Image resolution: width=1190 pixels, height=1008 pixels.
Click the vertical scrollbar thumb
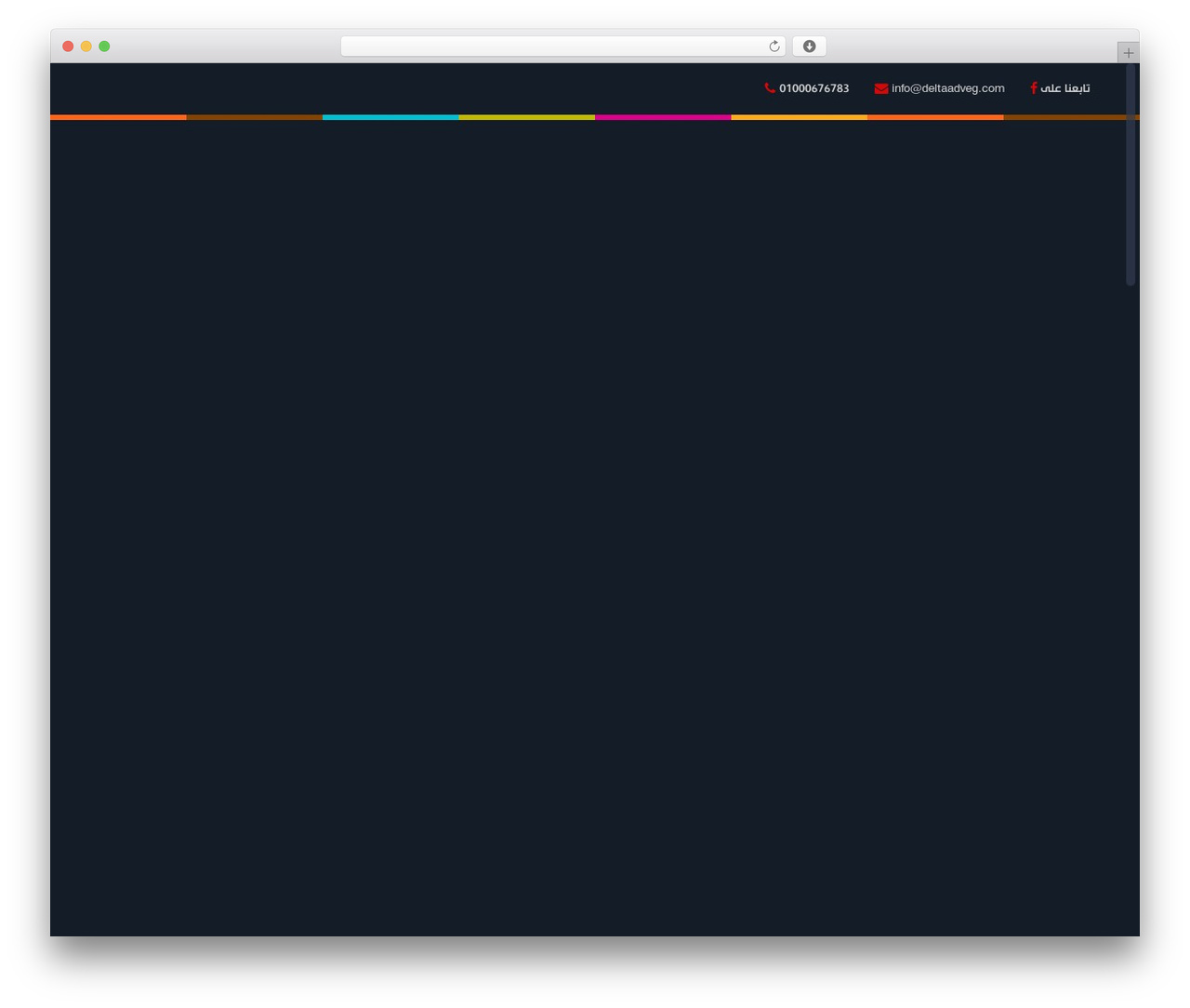coord(1130,175)
